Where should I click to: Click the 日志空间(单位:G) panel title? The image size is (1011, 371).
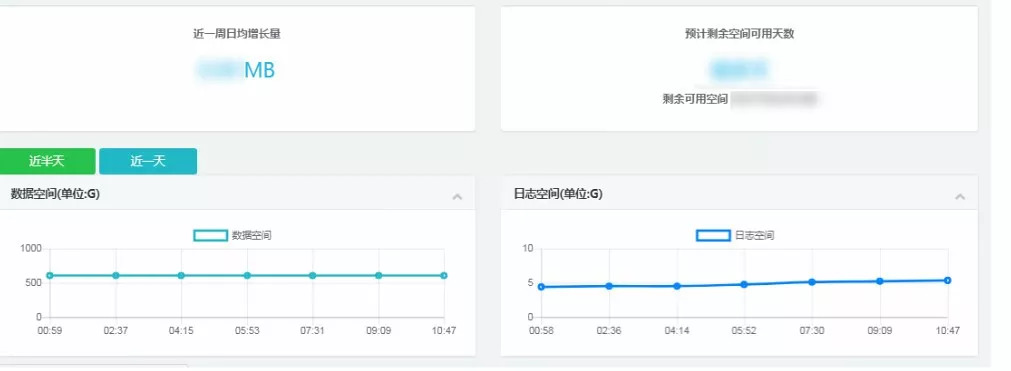coord(558,194)
